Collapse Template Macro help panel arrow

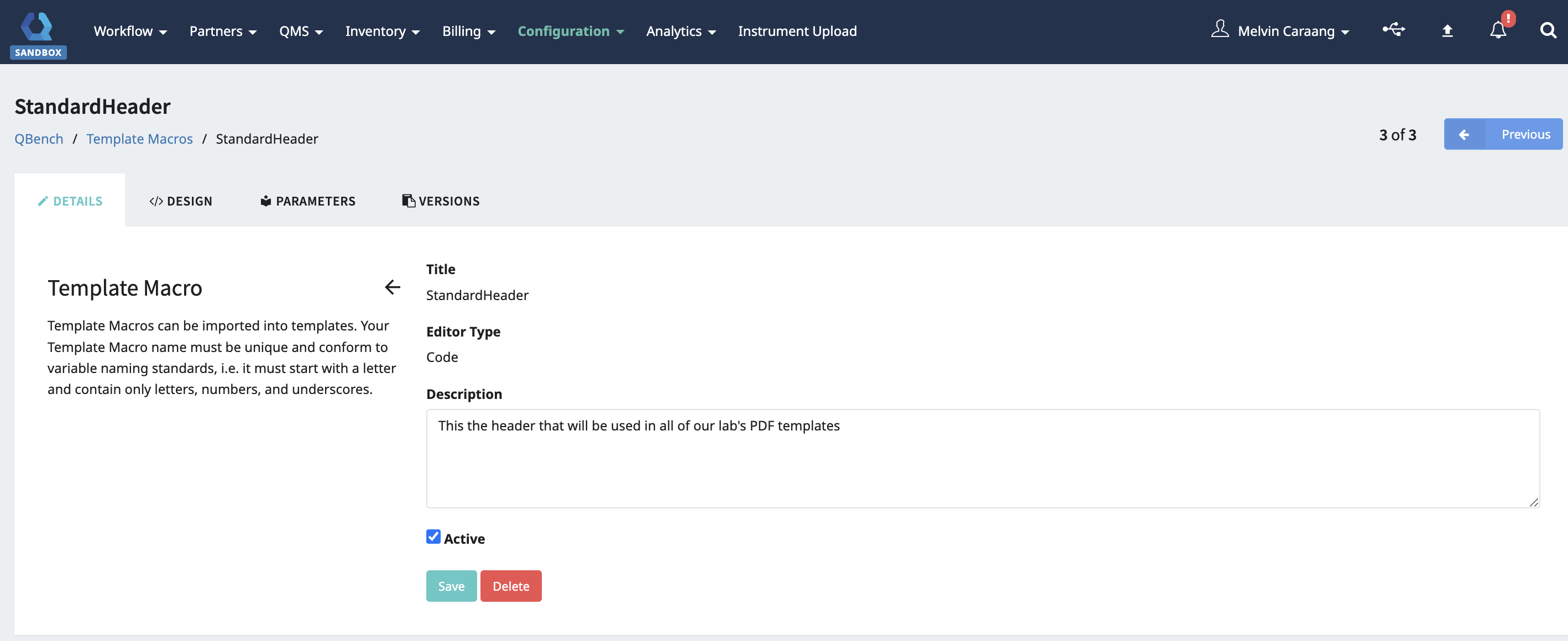[393, 287]
